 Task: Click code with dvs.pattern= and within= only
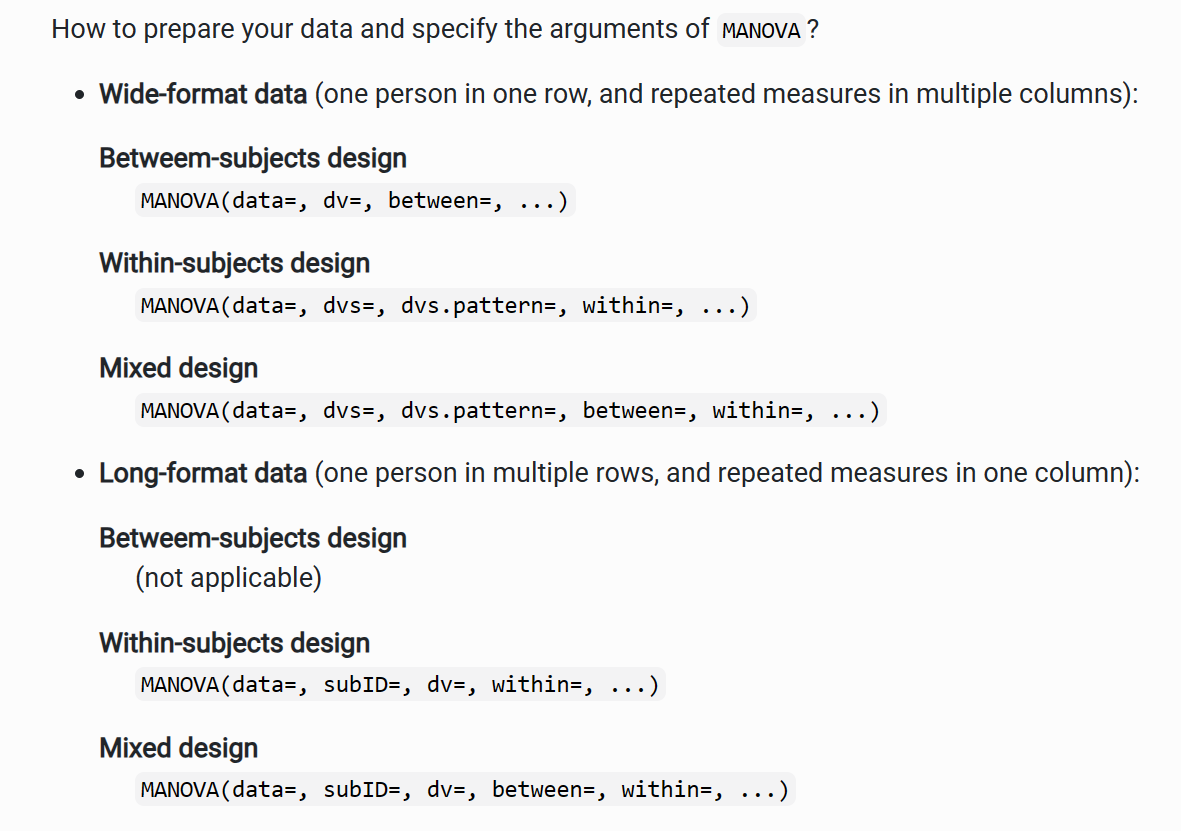tap(444, 305)
